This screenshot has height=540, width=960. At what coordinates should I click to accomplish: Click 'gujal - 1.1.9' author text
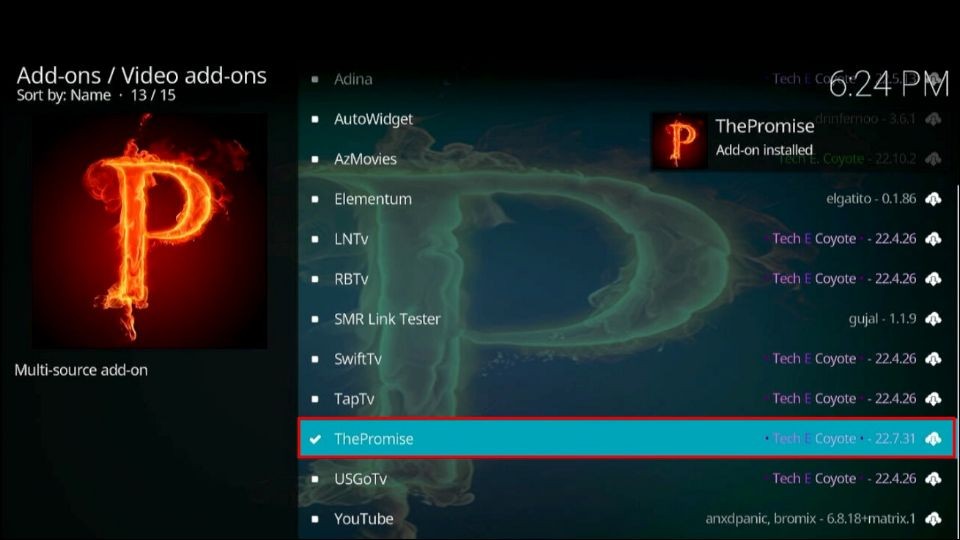(882, 319)
